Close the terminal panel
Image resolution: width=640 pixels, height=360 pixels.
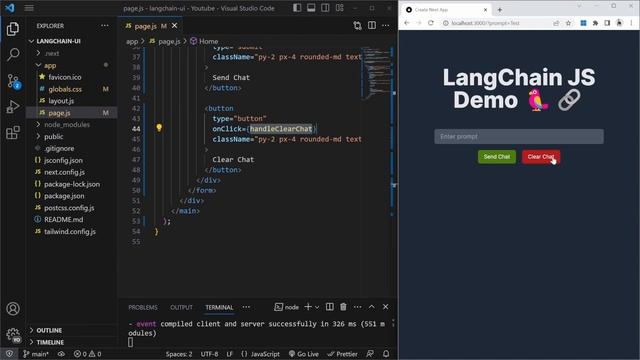point(385,307)
